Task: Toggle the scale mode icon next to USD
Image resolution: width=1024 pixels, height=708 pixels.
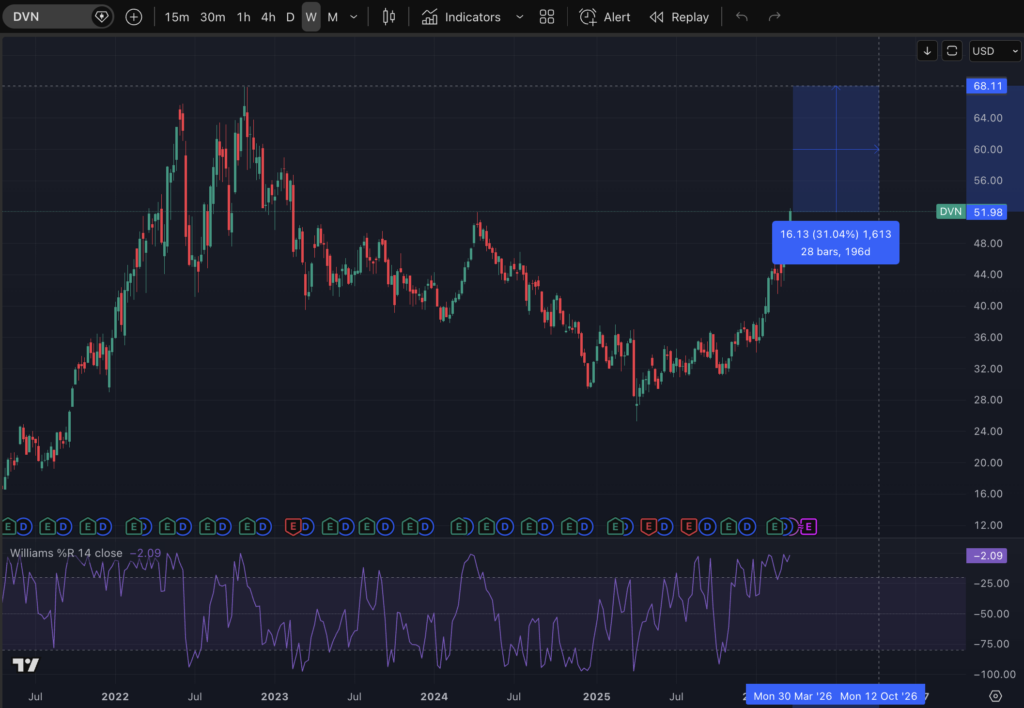Action: tap(952, 51)
